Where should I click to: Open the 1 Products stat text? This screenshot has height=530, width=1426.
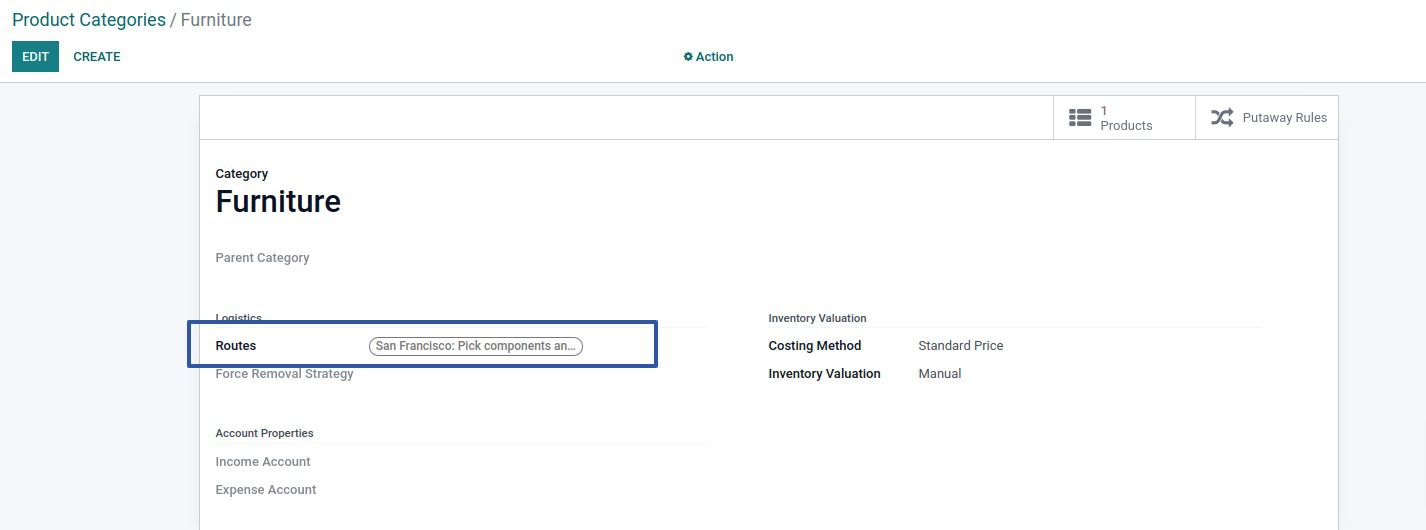[x=1126, y=118]
